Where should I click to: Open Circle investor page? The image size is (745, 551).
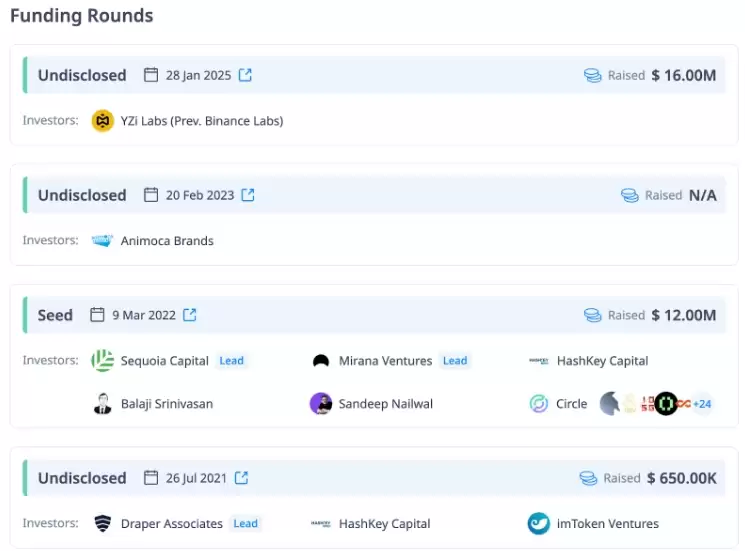571,404
